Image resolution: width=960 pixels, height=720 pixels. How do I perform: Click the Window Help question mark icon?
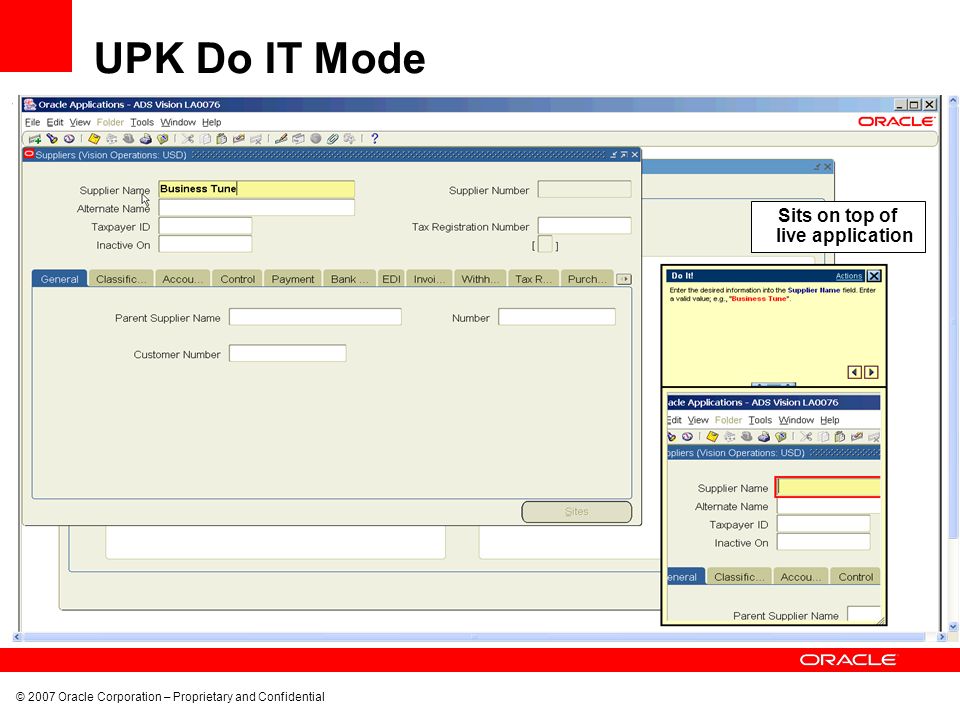[375, 139]
